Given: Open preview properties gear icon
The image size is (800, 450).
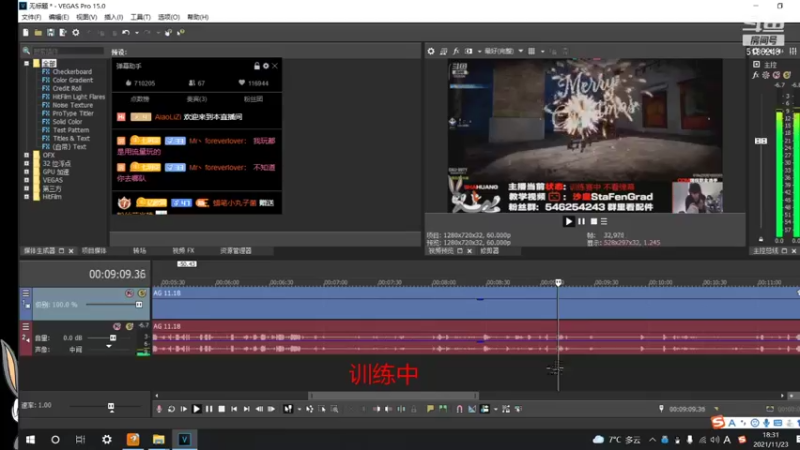Looking at the screenshot, I should [x=431, y=51].
